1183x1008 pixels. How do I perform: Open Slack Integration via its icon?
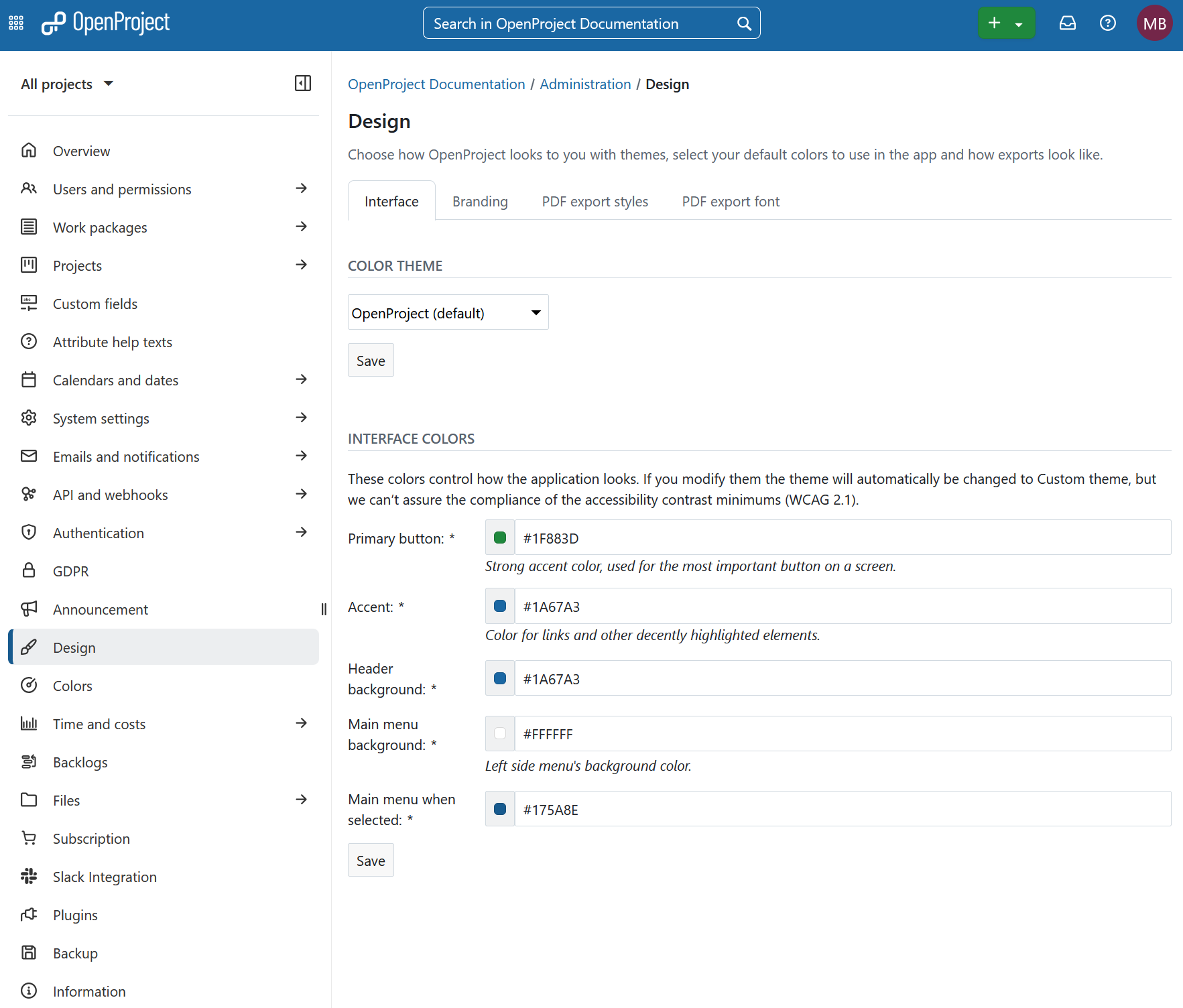coord(29,876)
